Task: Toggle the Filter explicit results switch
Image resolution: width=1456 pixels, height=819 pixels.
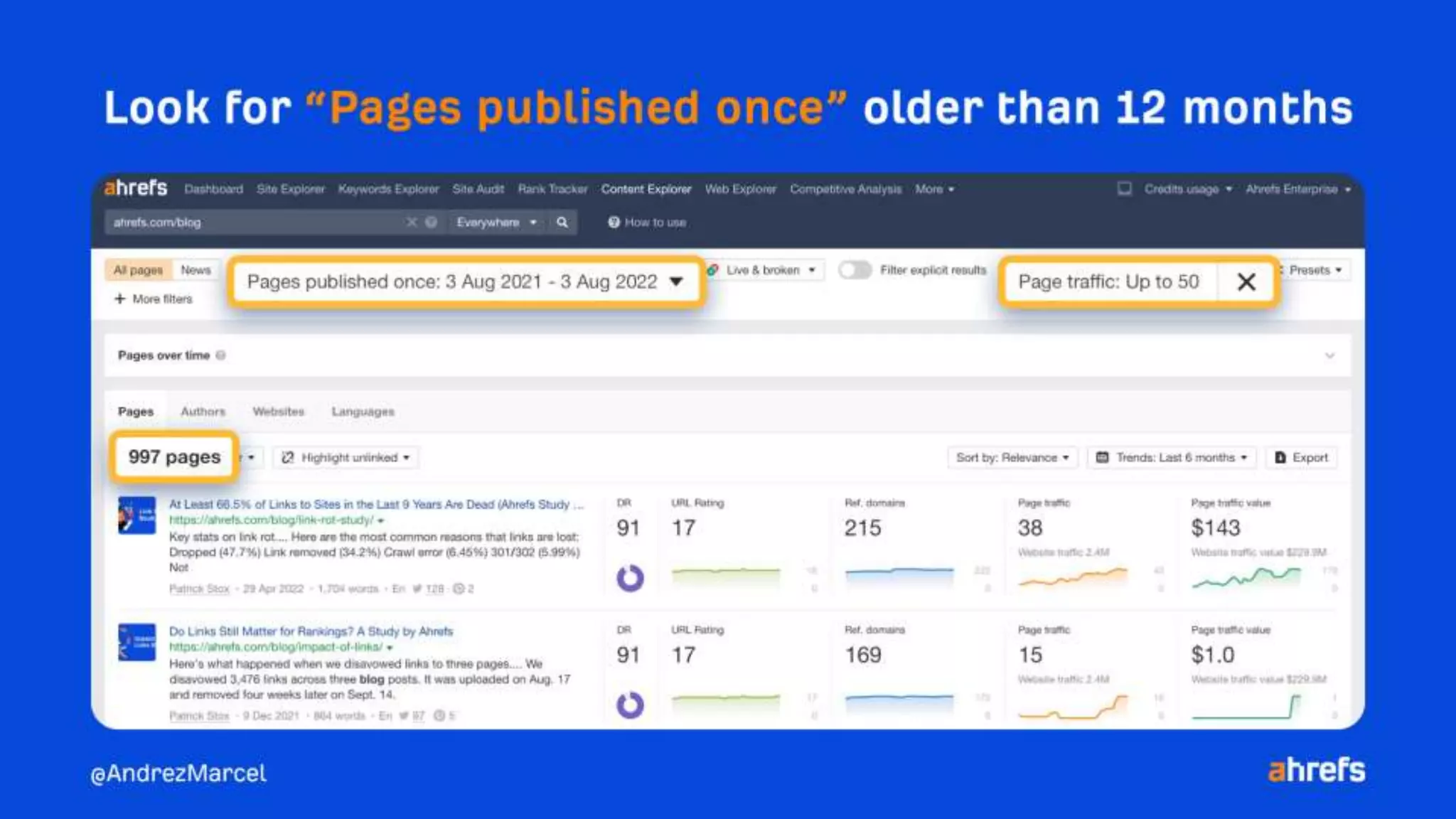Action: point(855,270)
